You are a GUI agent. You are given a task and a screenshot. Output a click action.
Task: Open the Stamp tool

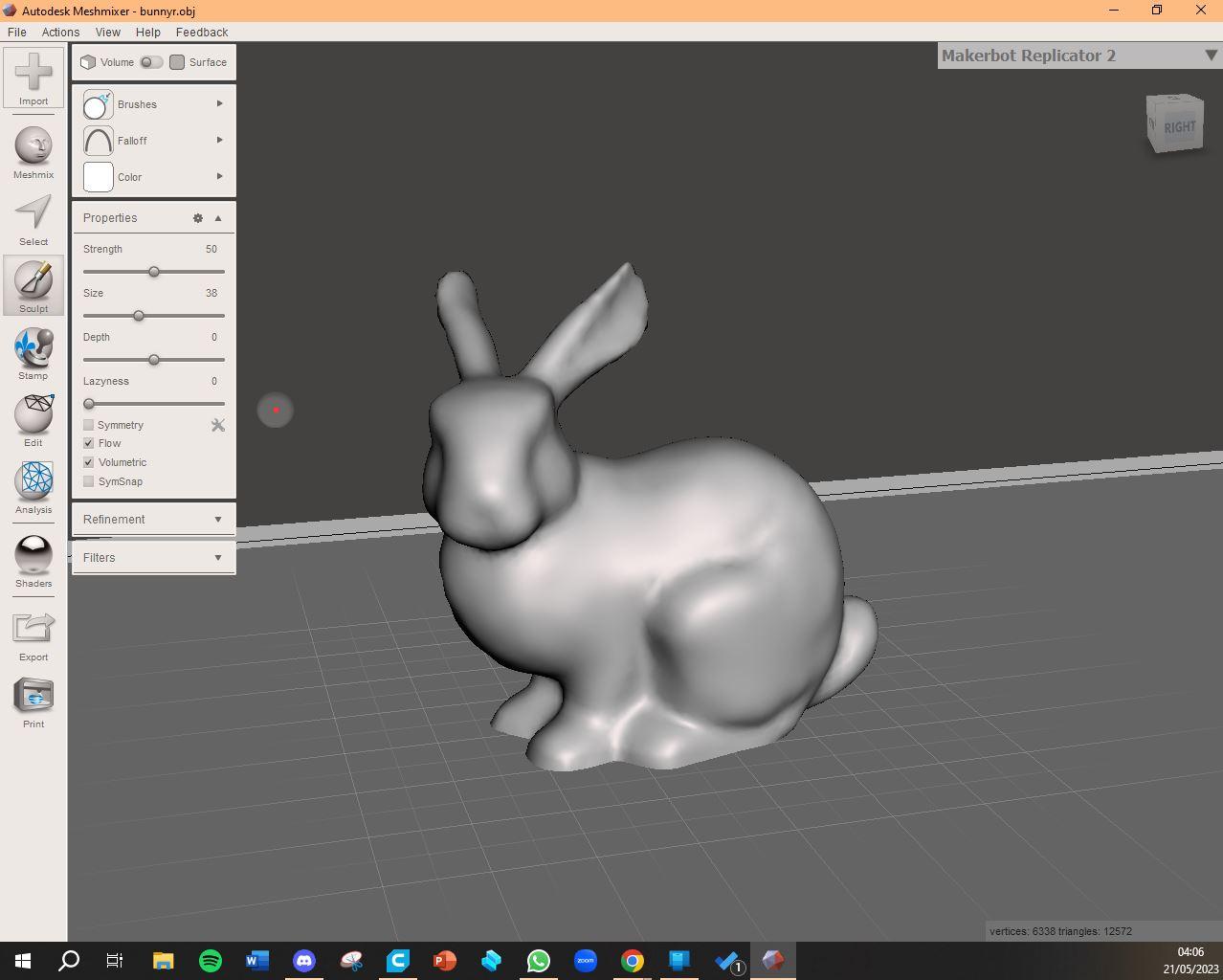[x=33, y=353]
